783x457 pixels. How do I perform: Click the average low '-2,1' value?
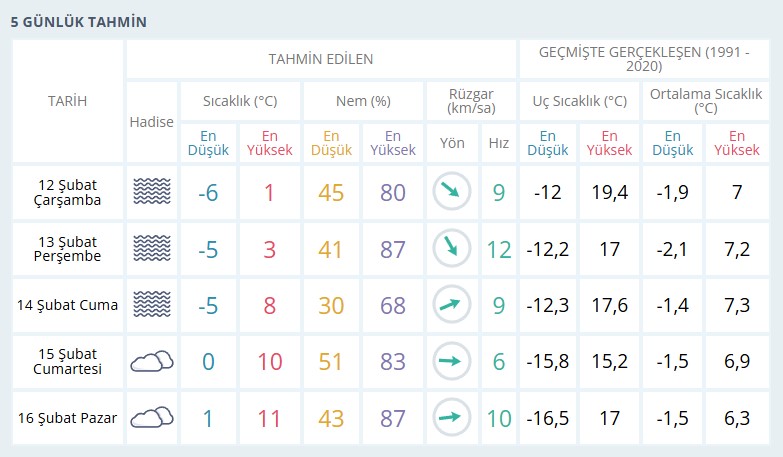[672, 249]
